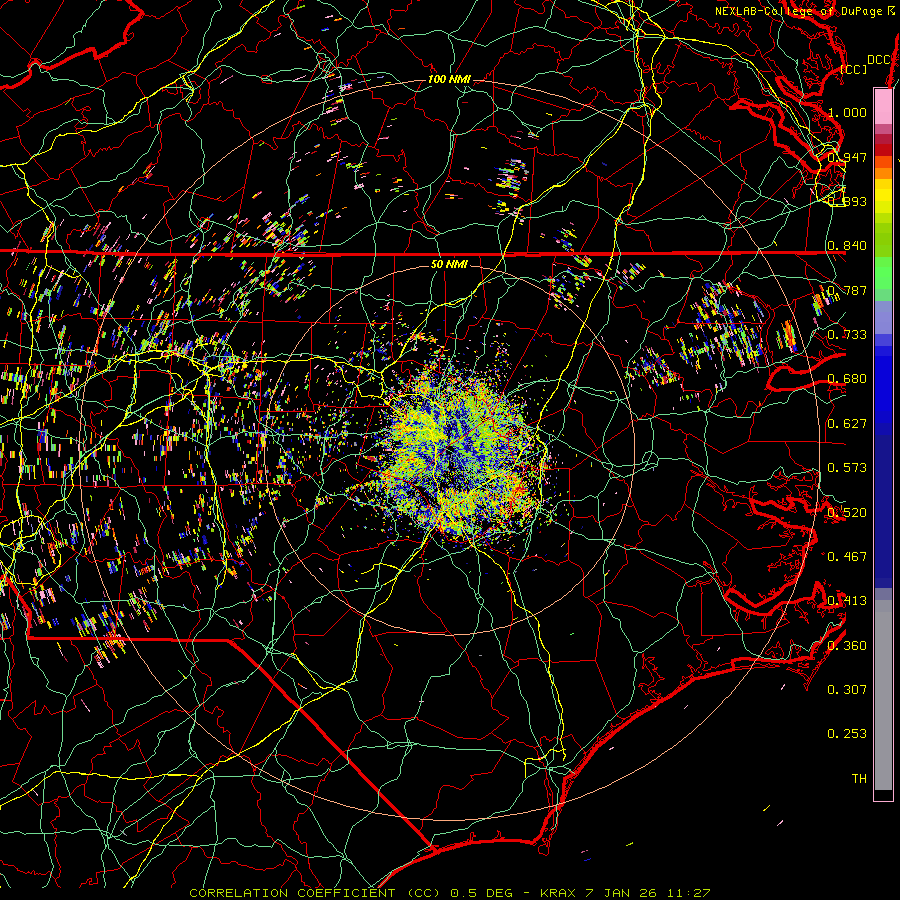900x900 pixels.
Task: Click the 11:27 timestamp in caption
Action: [689, 893]
